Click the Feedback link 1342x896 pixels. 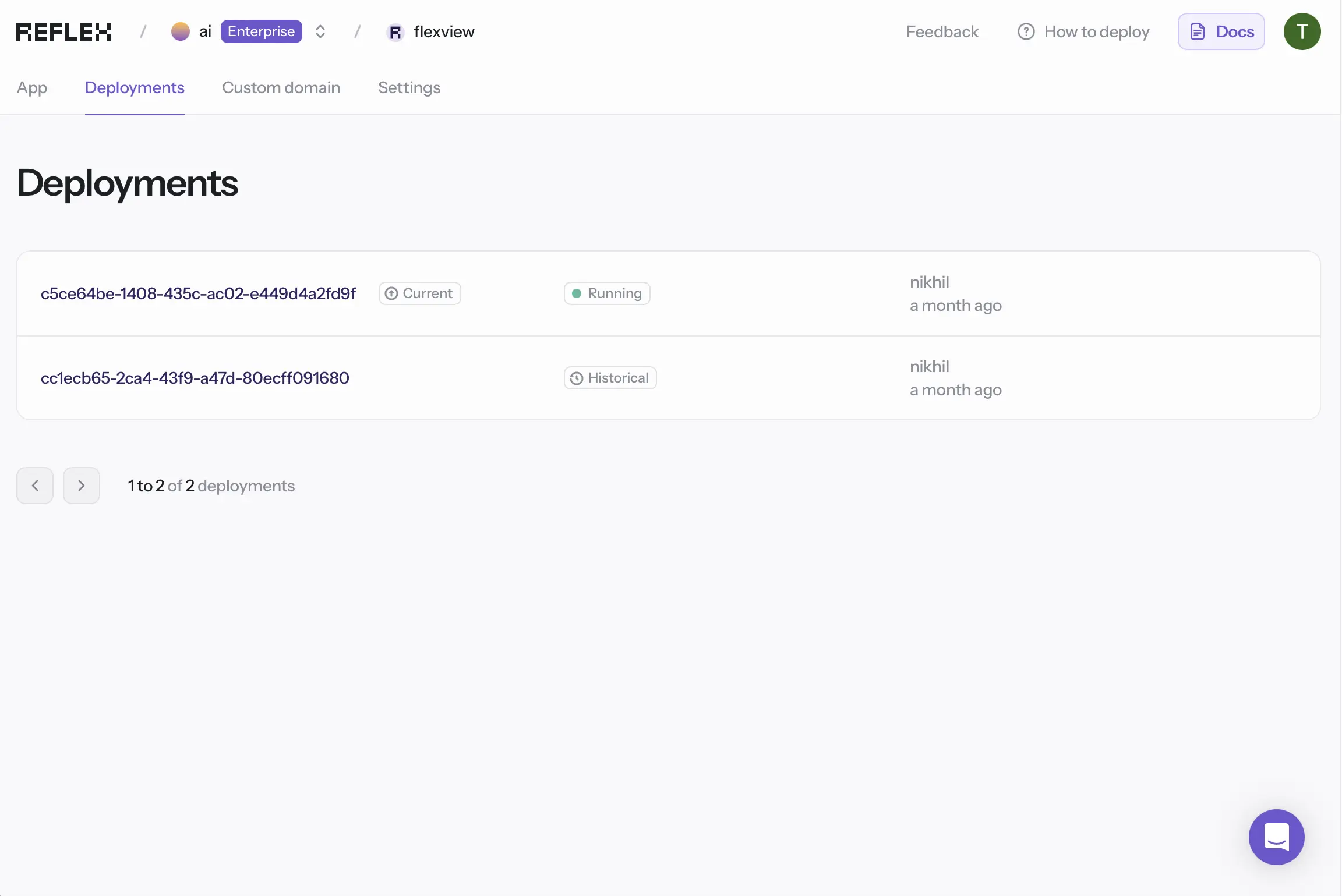tap(942, 31)
